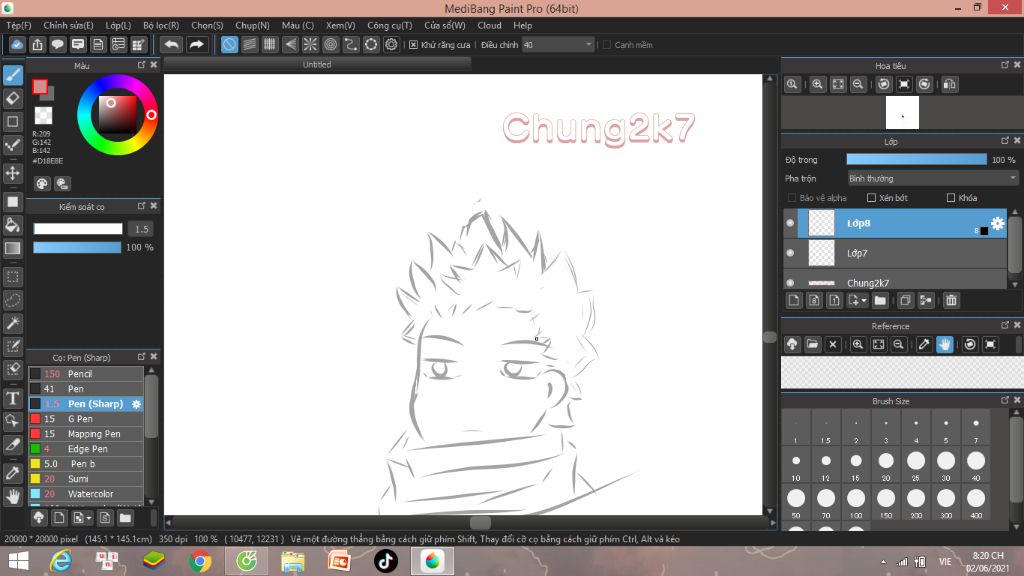Toggle Canh mềm checkbox
The height and width of the screenshot is (576, 1024).
[x=607, y=44]
